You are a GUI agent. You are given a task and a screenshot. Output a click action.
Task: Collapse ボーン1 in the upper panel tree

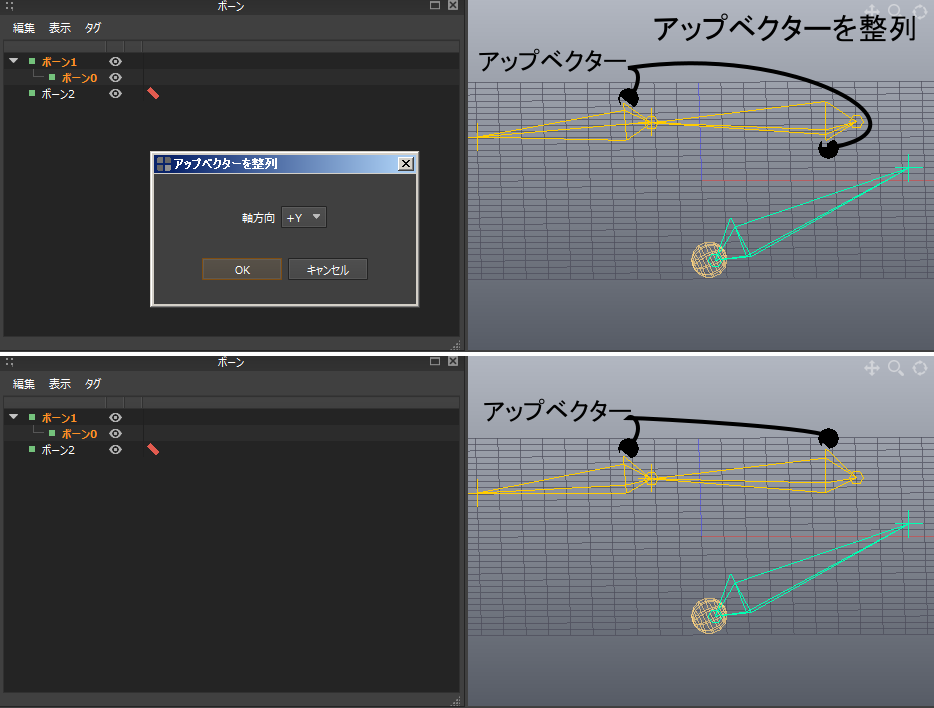(14, 61)
